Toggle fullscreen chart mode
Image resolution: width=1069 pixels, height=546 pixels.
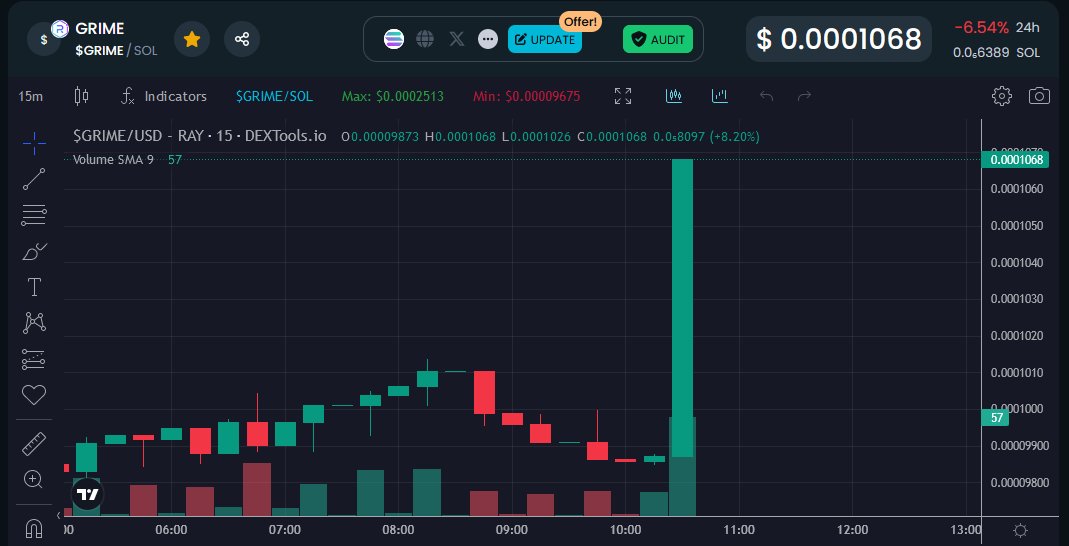622,96
